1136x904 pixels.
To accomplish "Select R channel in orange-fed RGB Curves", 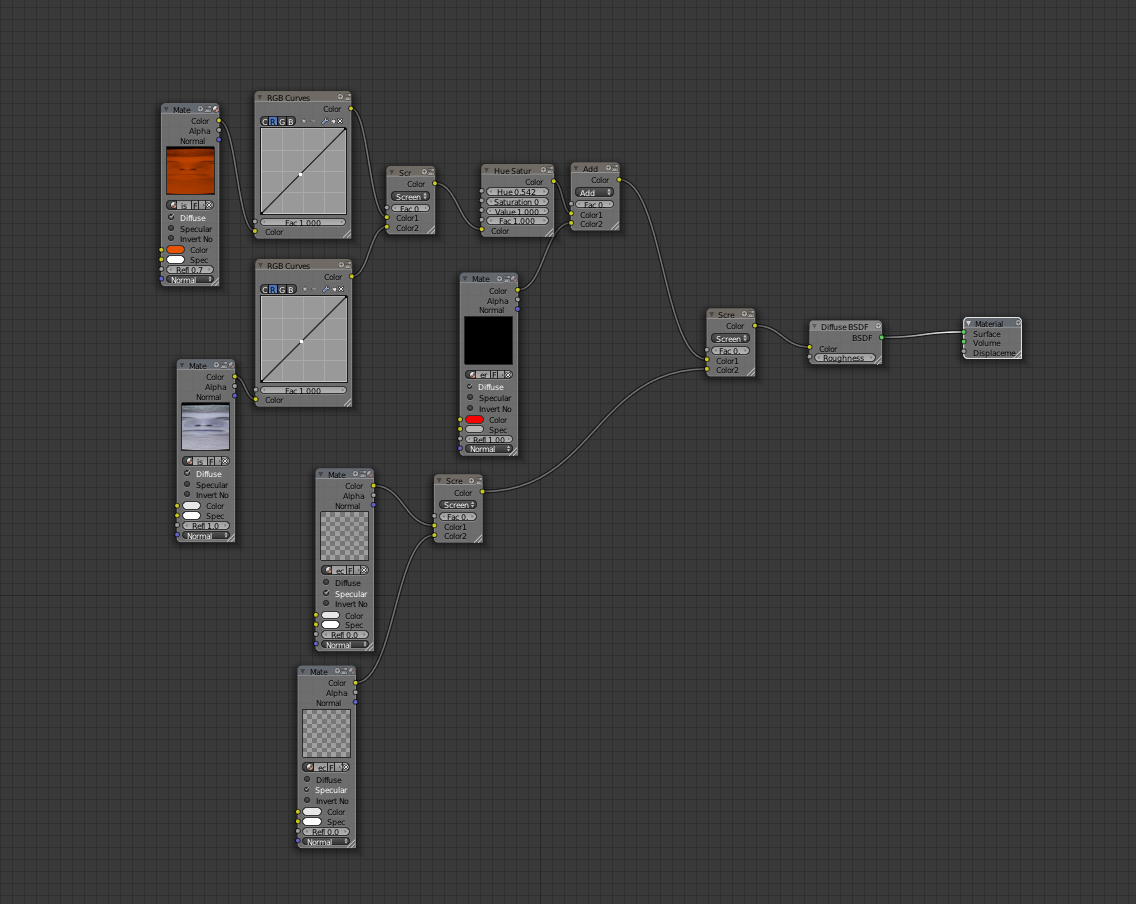I will coord(273,121).
